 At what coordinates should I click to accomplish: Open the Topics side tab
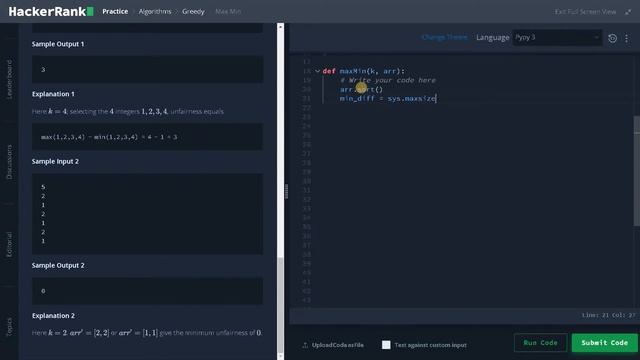[9, 327]
